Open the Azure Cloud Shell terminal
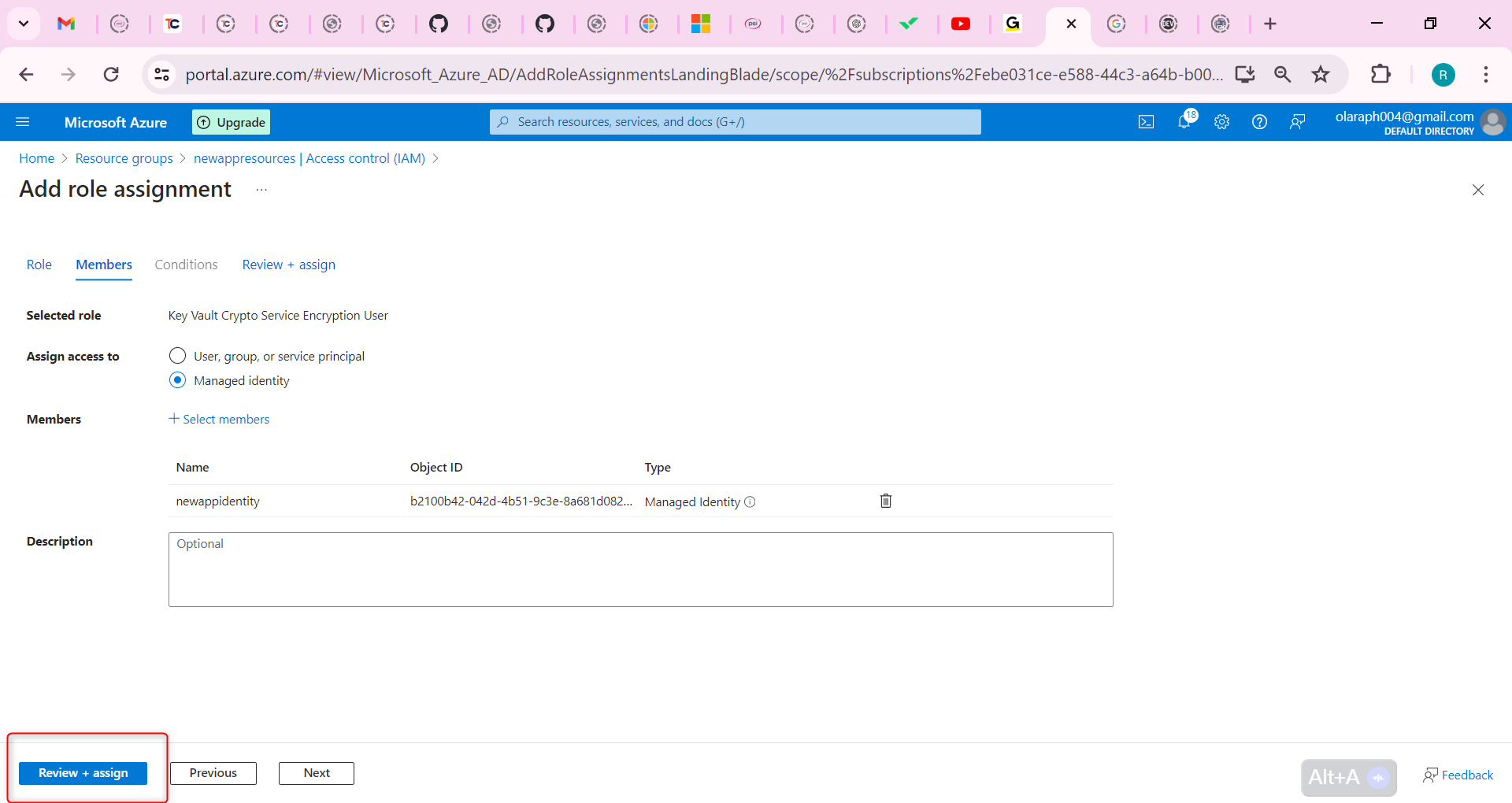The height and width of the screenshot is (803, 1512). click(x=1147, y=121)
